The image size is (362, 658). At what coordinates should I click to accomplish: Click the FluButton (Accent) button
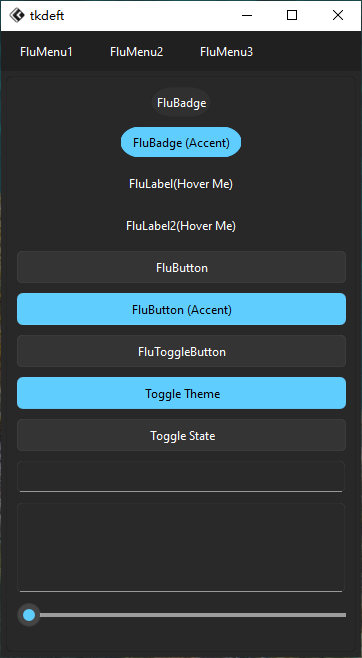point(181,309)
